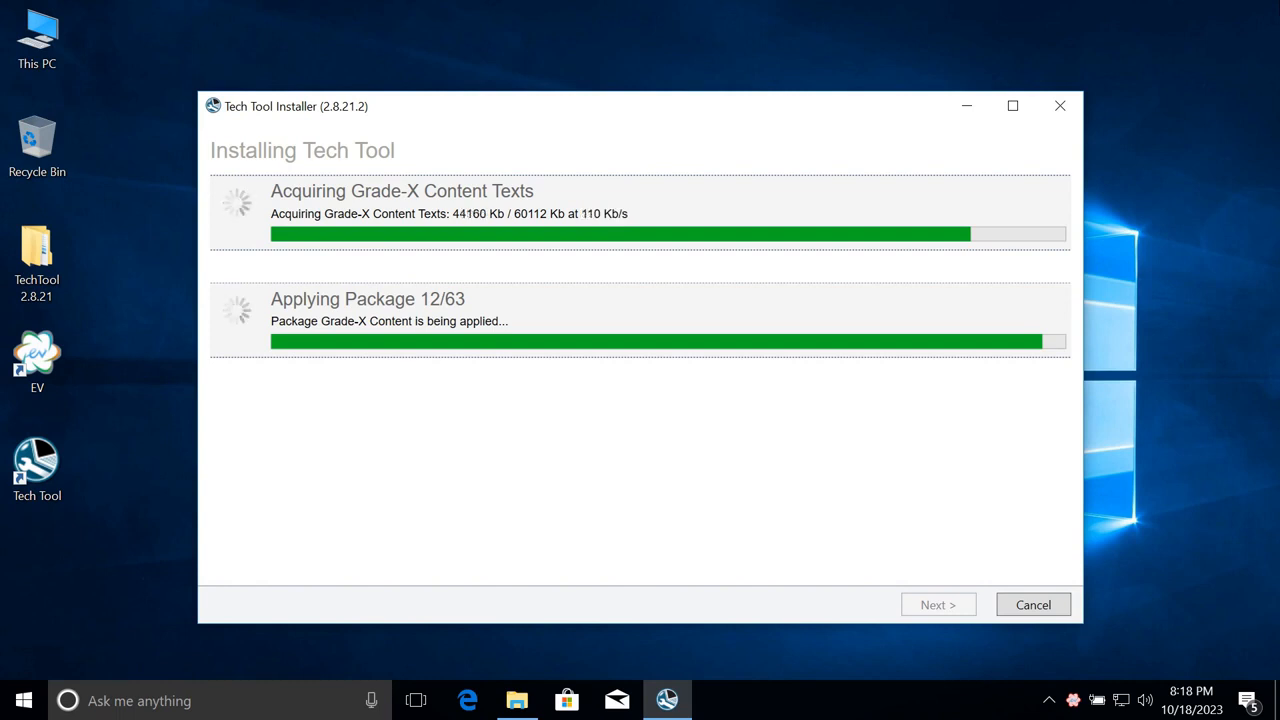Open Microsoft Edge from the taskbar
Viewport: 1280px width, 720px height.
[467, 700]
